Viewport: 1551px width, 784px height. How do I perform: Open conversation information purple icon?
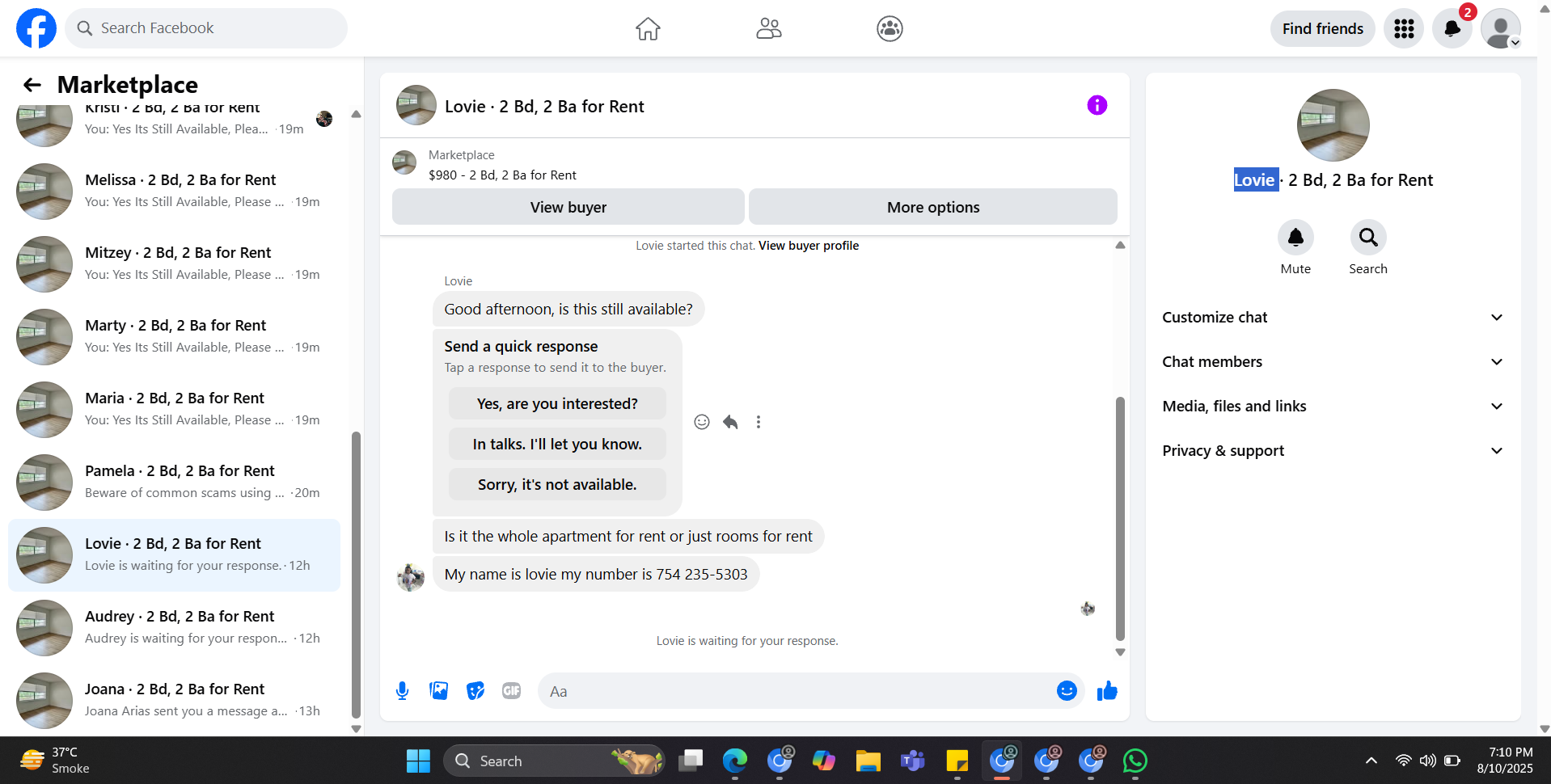pyautogui.click(x=1097, y=105)
